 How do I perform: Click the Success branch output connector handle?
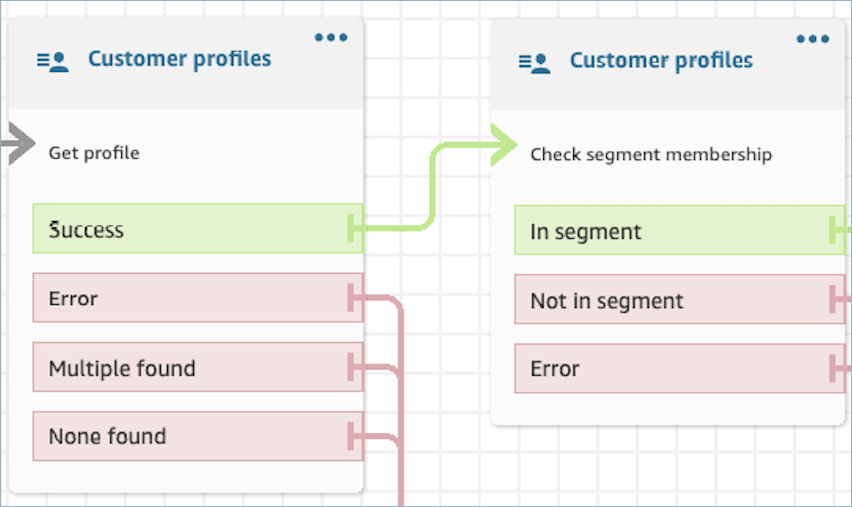point(353,229)
